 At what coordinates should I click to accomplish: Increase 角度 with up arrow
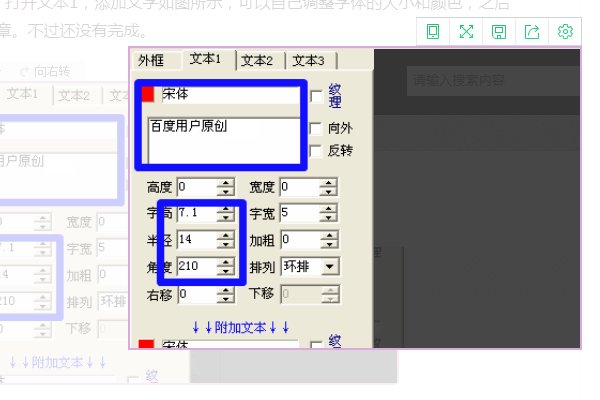[x=226, y=262]
